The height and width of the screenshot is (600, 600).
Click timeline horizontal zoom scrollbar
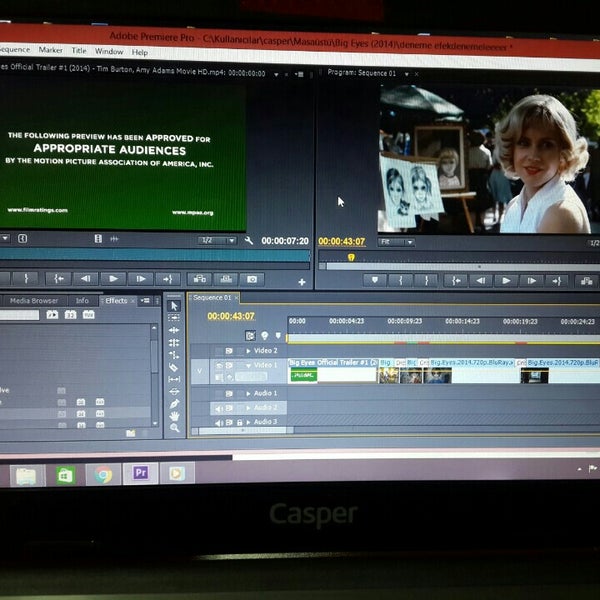tap(243, 430)
